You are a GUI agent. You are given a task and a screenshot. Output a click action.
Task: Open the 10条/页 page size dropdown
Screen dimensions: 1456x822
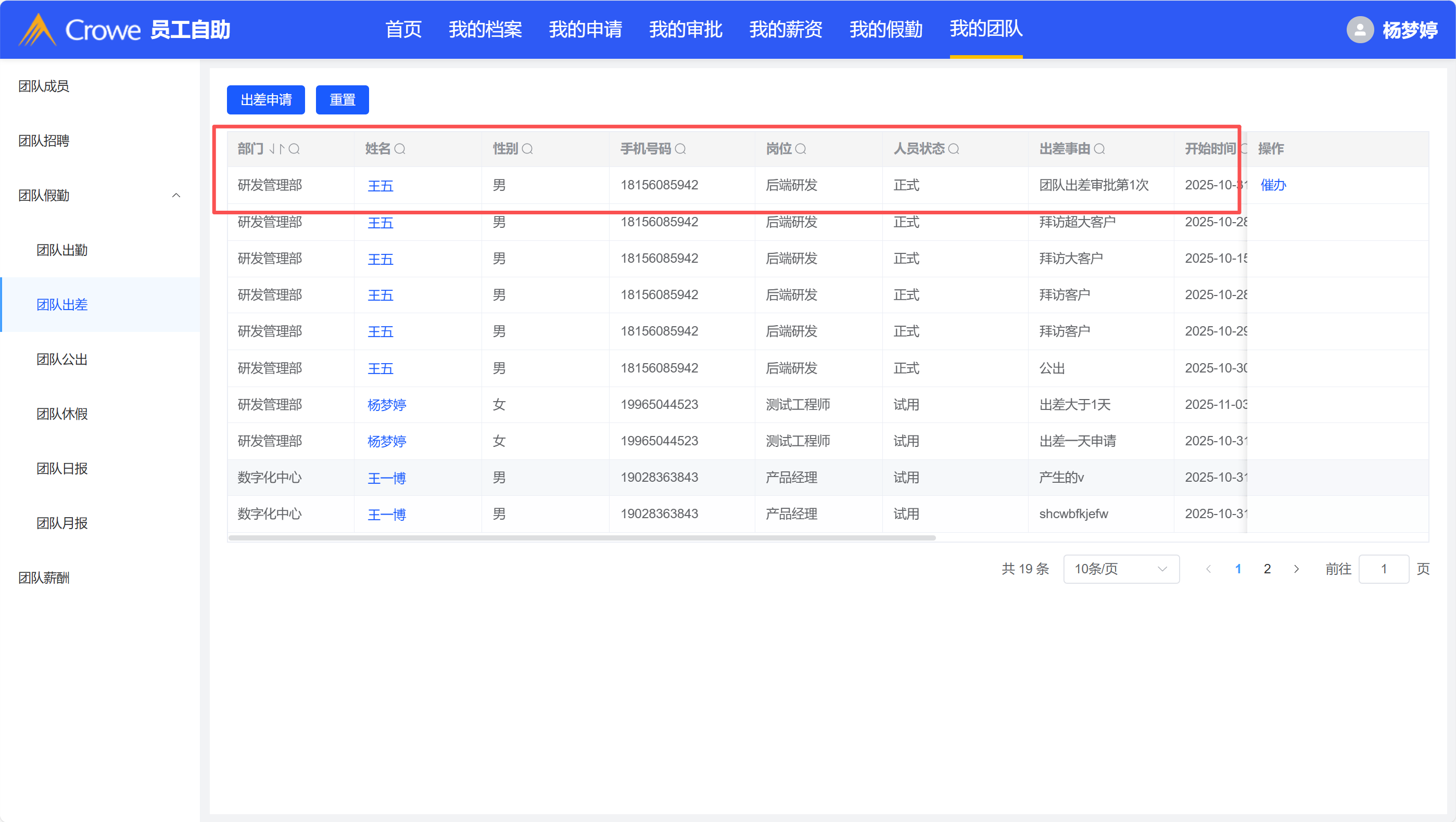tap(1121, 569)
